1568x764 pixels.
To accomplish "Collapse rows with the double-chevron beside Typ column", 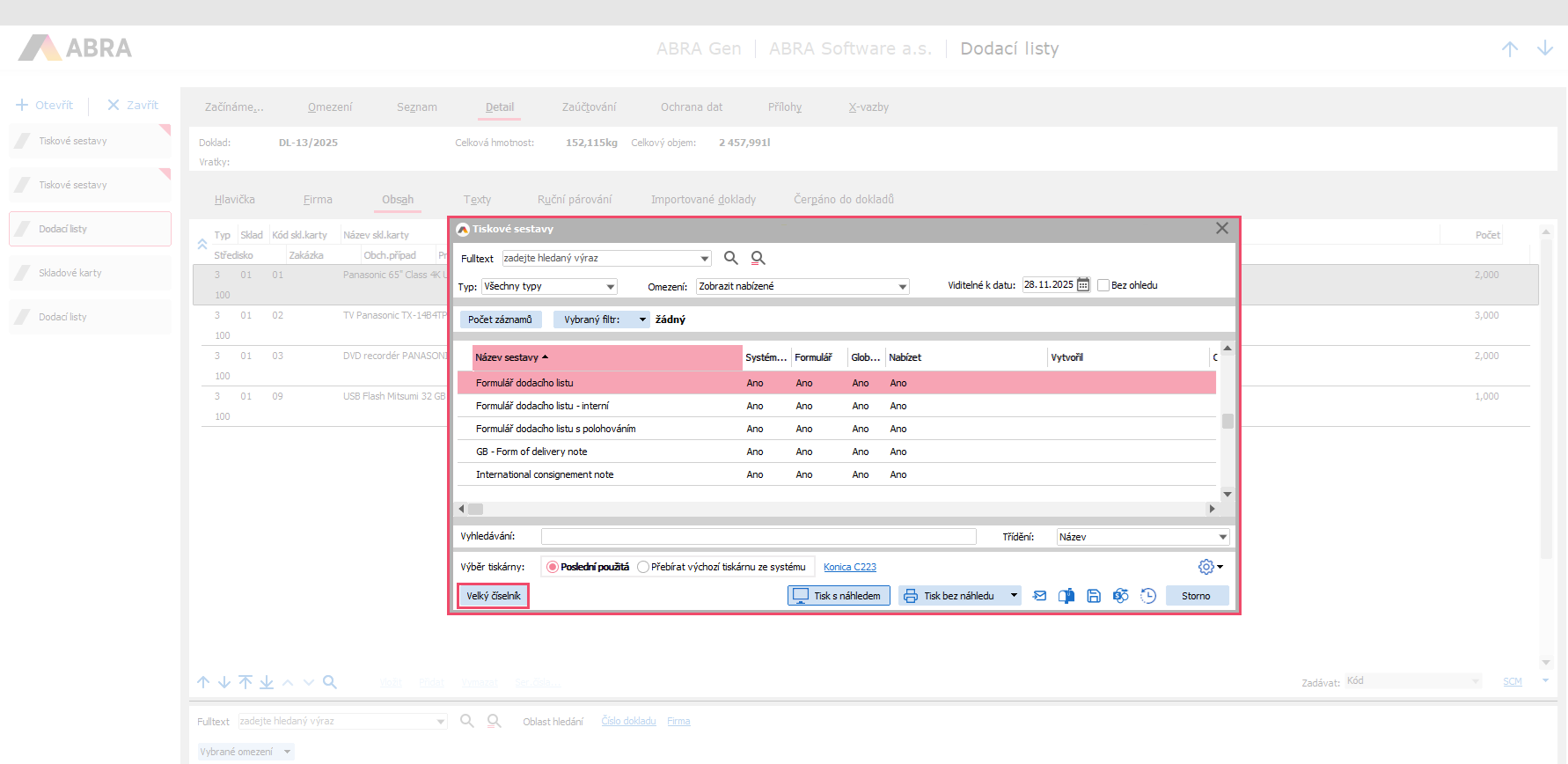I will pos(202,245).
